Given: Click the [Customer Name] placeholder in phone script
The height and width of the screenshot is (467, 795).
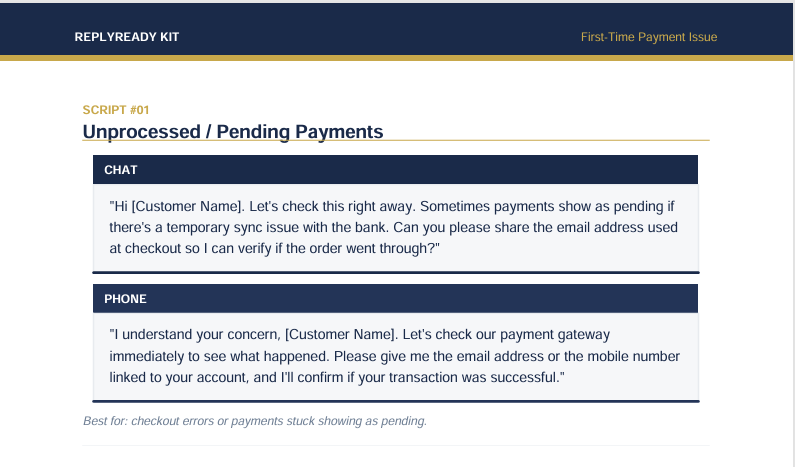Looking at the screenshot, I should (342, 335).
